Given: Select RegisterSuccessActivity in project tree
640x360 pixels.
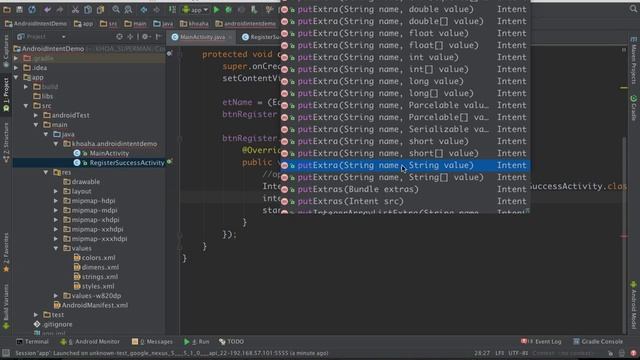Looking at the screenshot, I should pyautogui.click(x=127, y=163).
